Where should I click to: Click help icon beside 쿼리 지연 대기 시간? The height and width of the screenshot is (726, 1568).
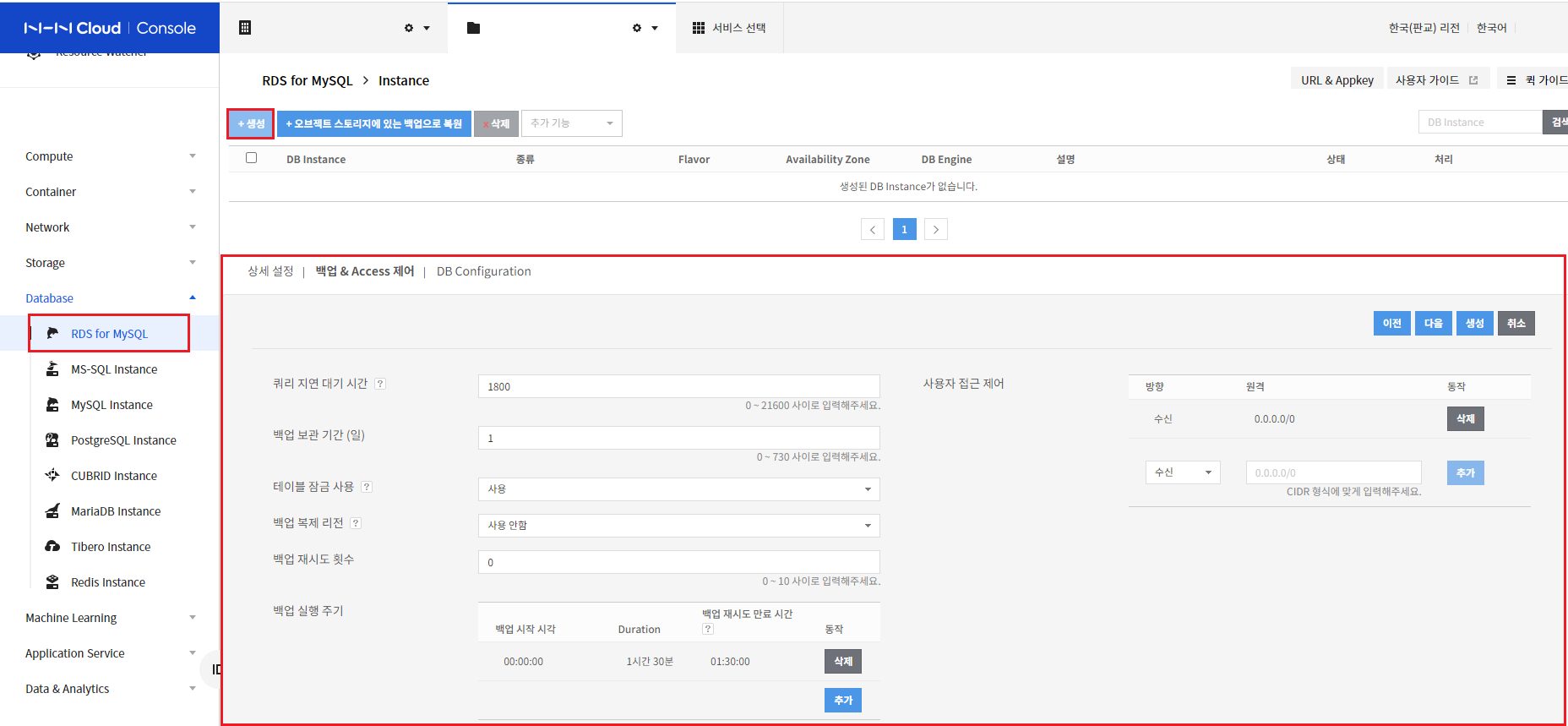coord(380,384)
